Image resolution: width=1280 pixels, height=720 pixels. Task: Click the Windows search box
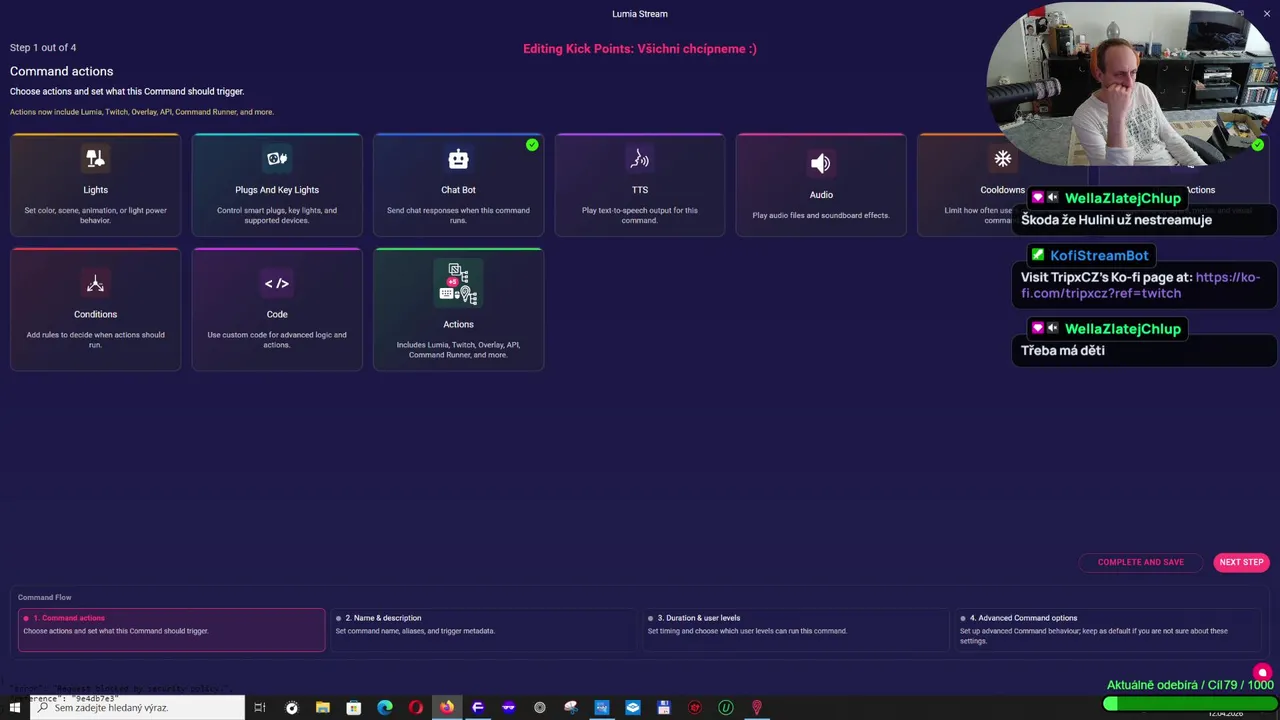(x=137, y=707)
